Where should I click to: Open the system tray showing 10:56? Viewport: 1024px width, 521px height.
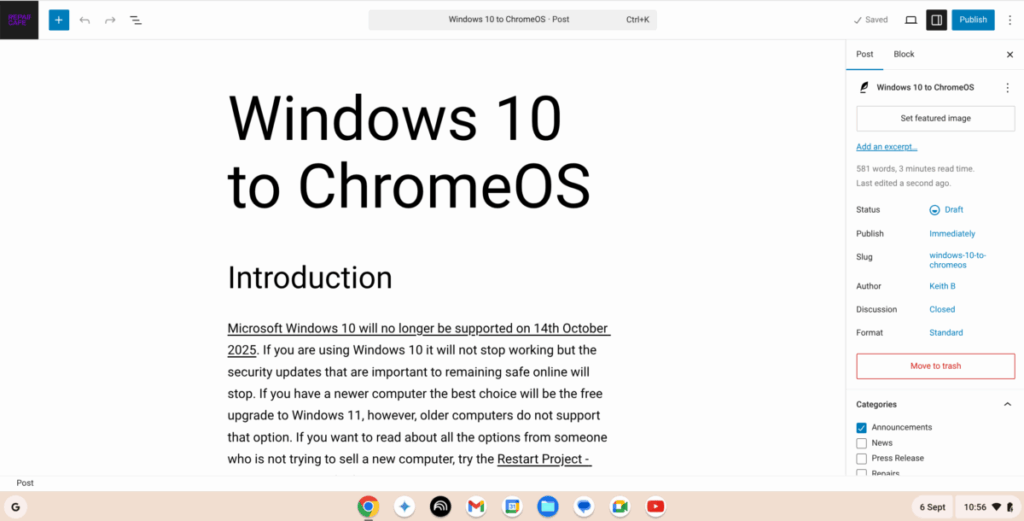pos(988,507)
